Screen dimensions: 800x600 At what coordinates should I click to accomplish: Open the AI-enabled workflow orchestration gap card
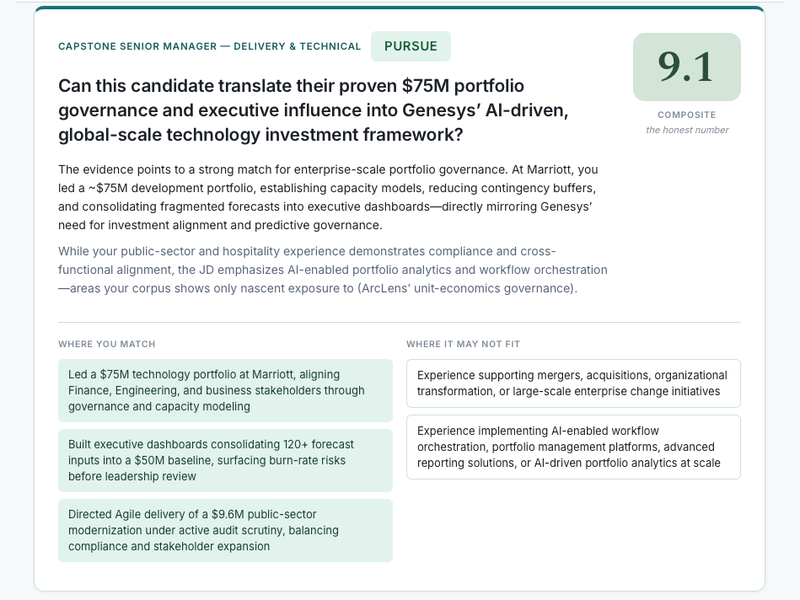(x=573, y=447)
